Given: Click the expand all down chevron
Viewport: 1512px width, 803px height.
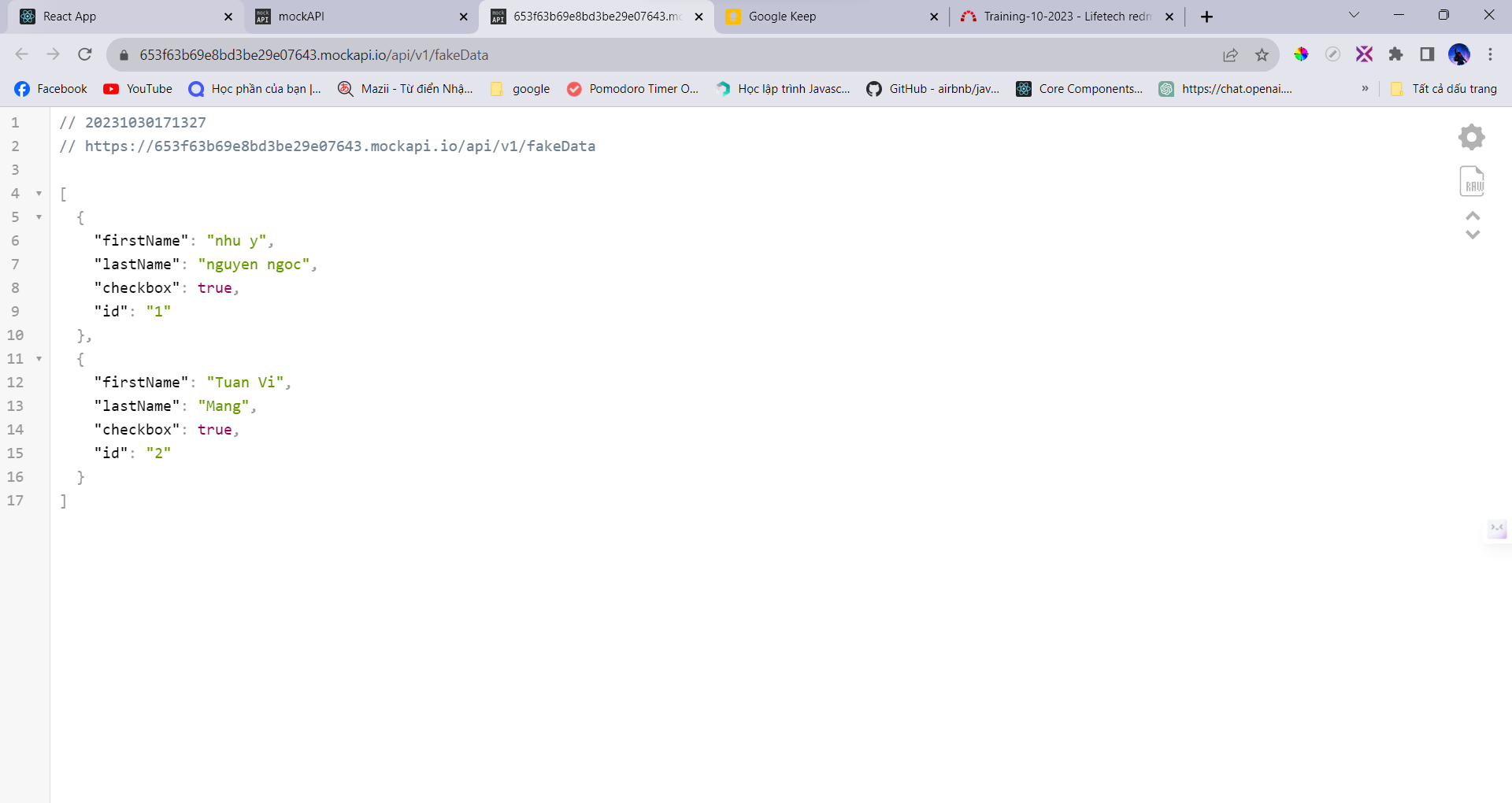Looking at the screenshot, I should coord(1473,235).
